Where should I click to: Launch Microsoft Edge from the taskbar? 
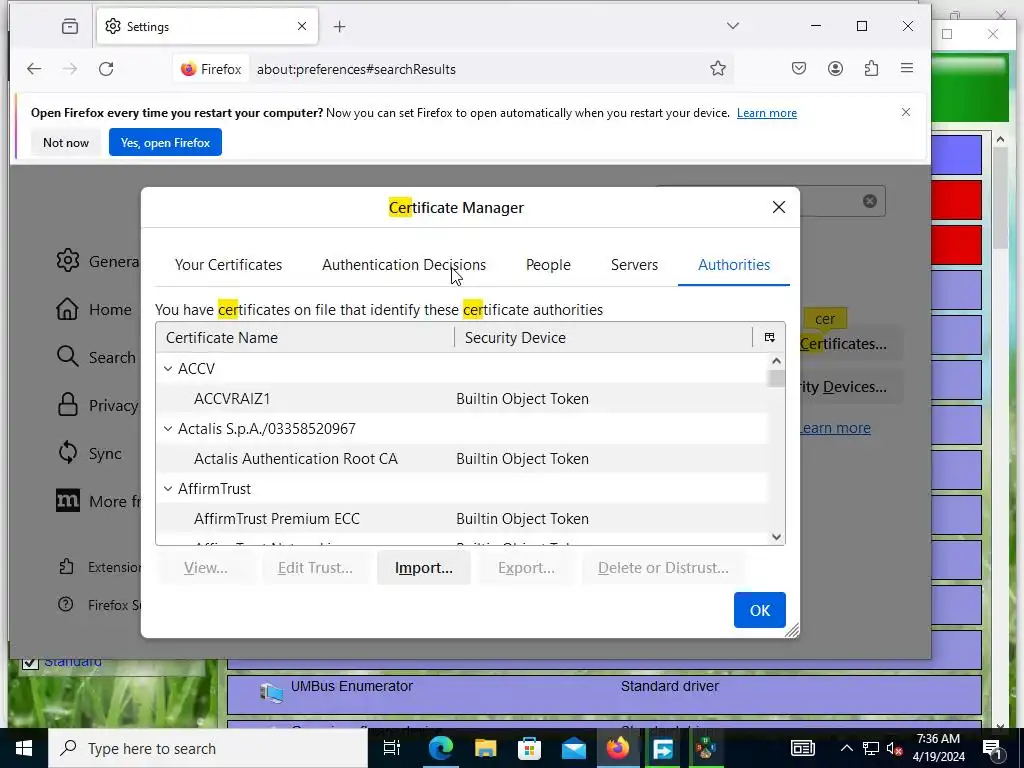(441, 748)
